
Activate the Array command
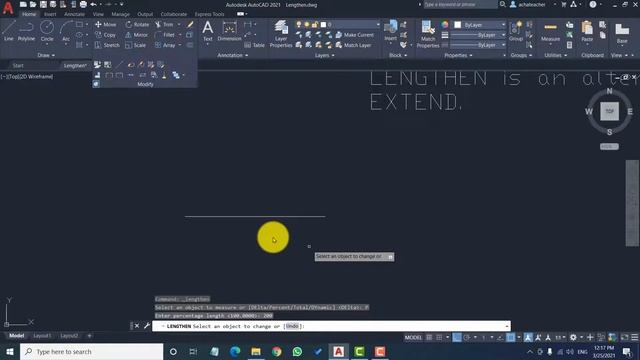pos(165,45)
